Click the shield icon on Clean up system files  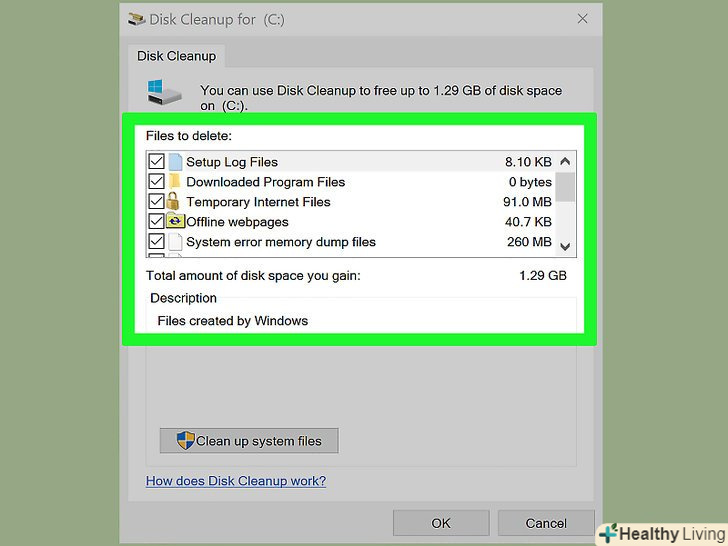185,440
